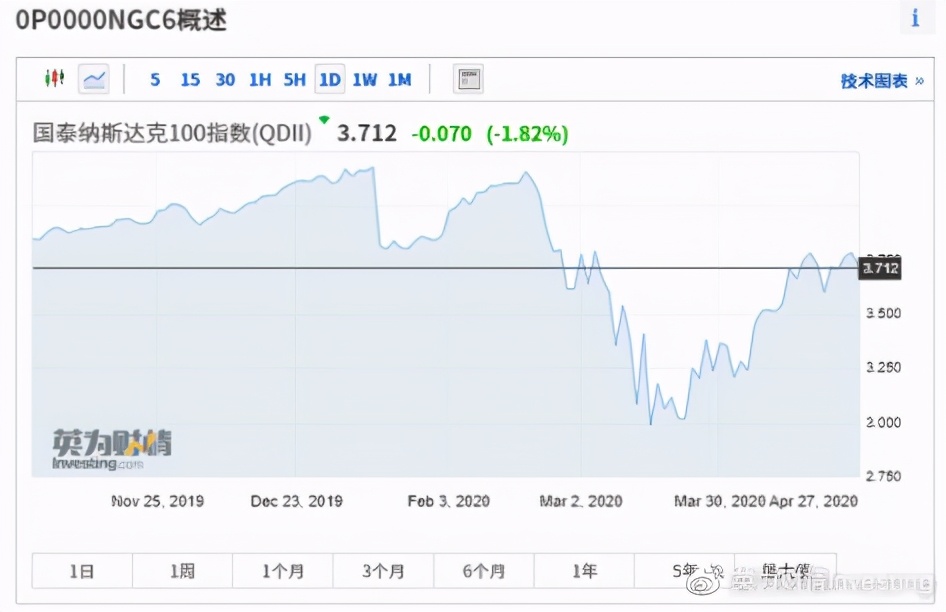Open 技术图表 technical charts link
946x612 pixels.
tap(872, 78)
